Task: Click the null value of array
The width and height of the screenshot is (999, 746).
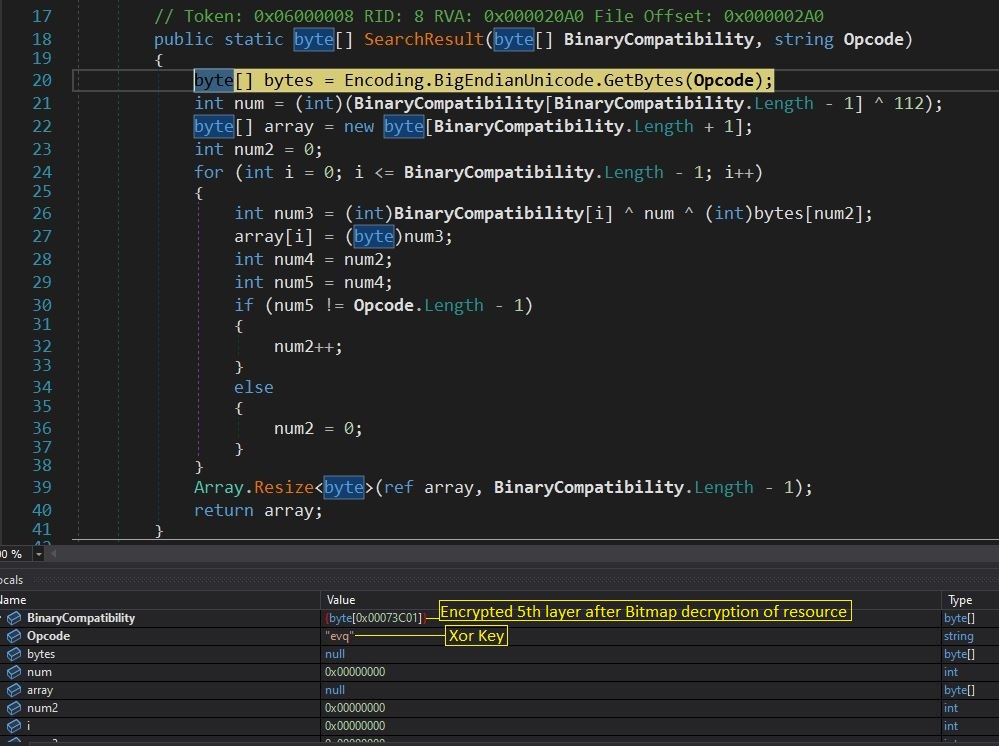Action: (x=334, y=690)
